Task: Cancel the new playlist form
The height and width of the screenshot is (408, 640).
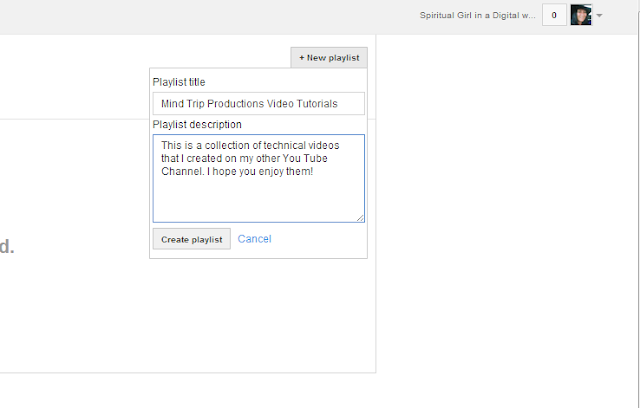Action: (x=254, y=239)
